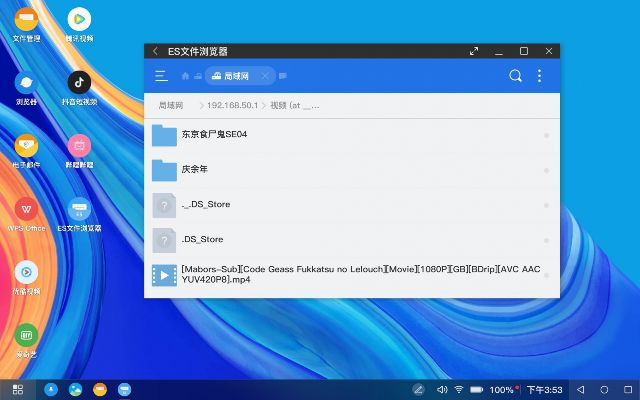Open the three-dot more options menu
The height and width of the screenshot is (400, 640).
click(540, 76)
